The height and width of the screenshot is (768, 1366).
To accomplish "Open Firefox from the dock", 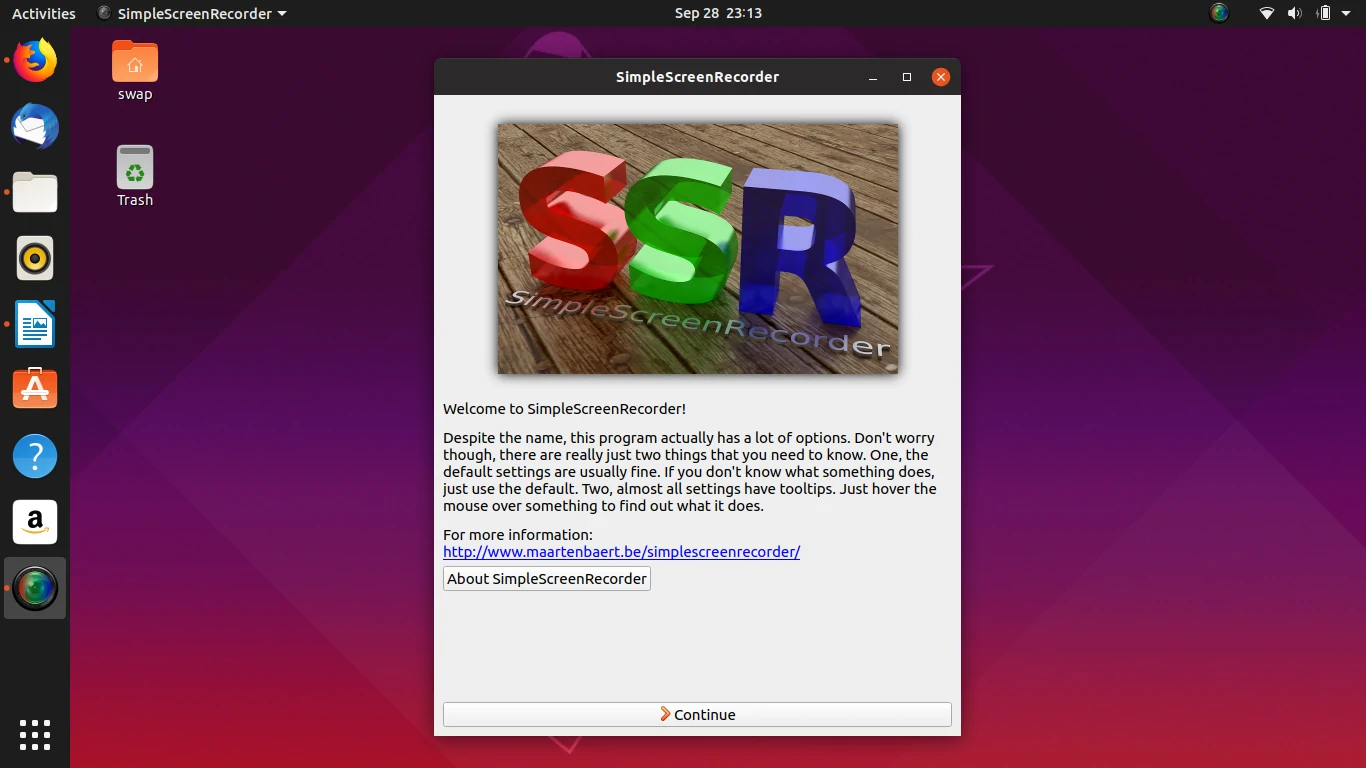I will (x=35, y=61).
